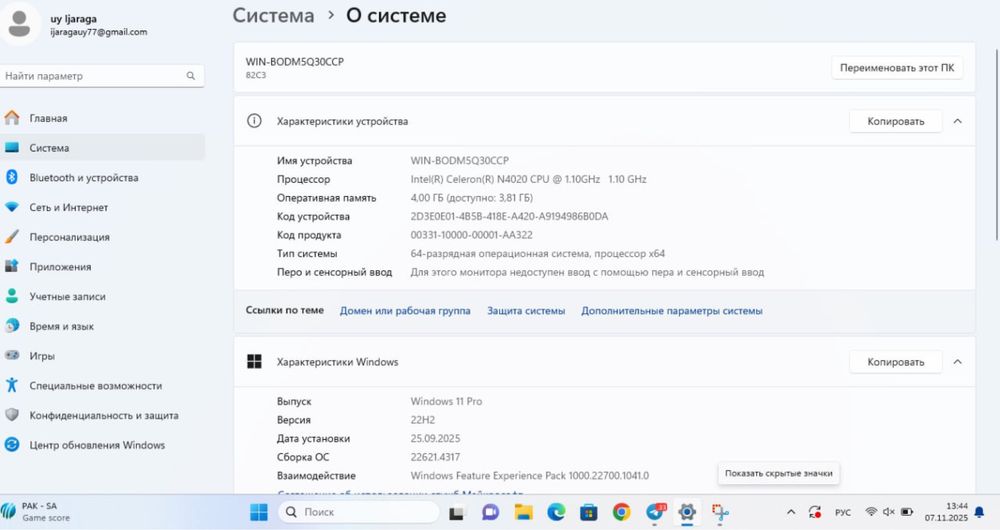Open Bluetooth и устройства settings
1000x530 pixels.
102,177
